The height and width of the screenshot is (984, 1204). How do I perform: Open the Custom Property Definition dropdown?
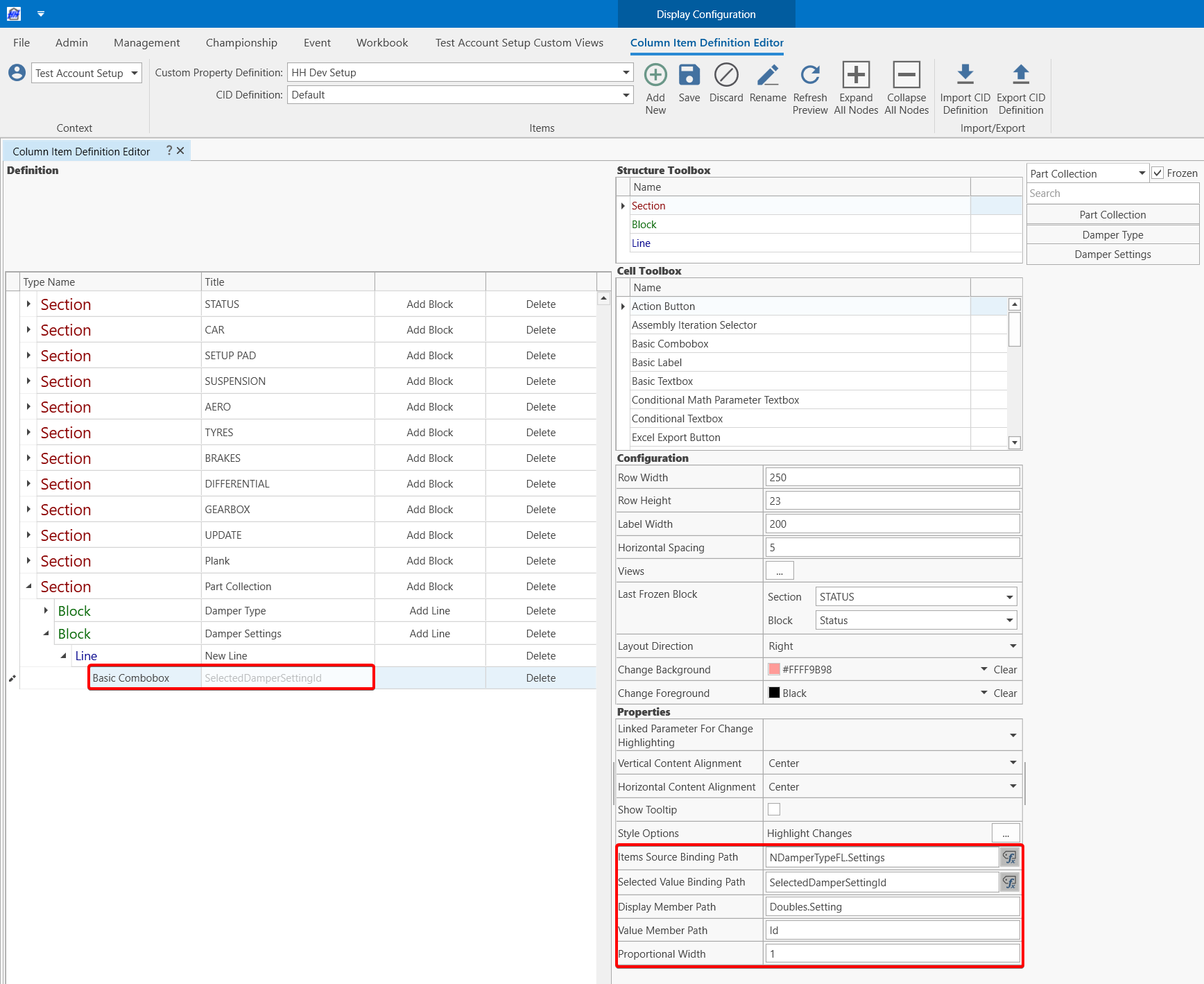pos(626,73)
